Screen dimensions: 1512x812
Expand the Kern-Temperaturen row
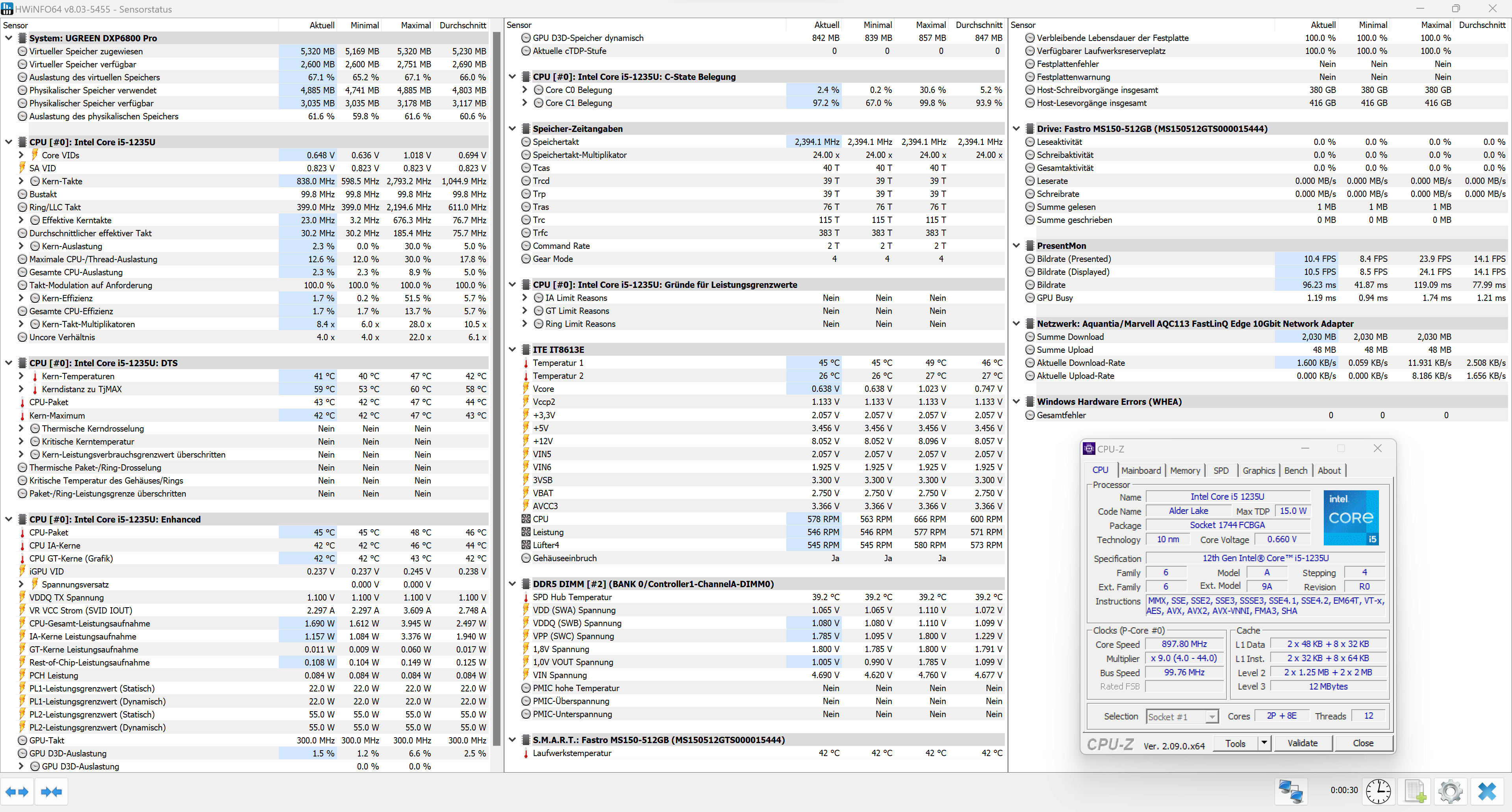tap(21, 376)
